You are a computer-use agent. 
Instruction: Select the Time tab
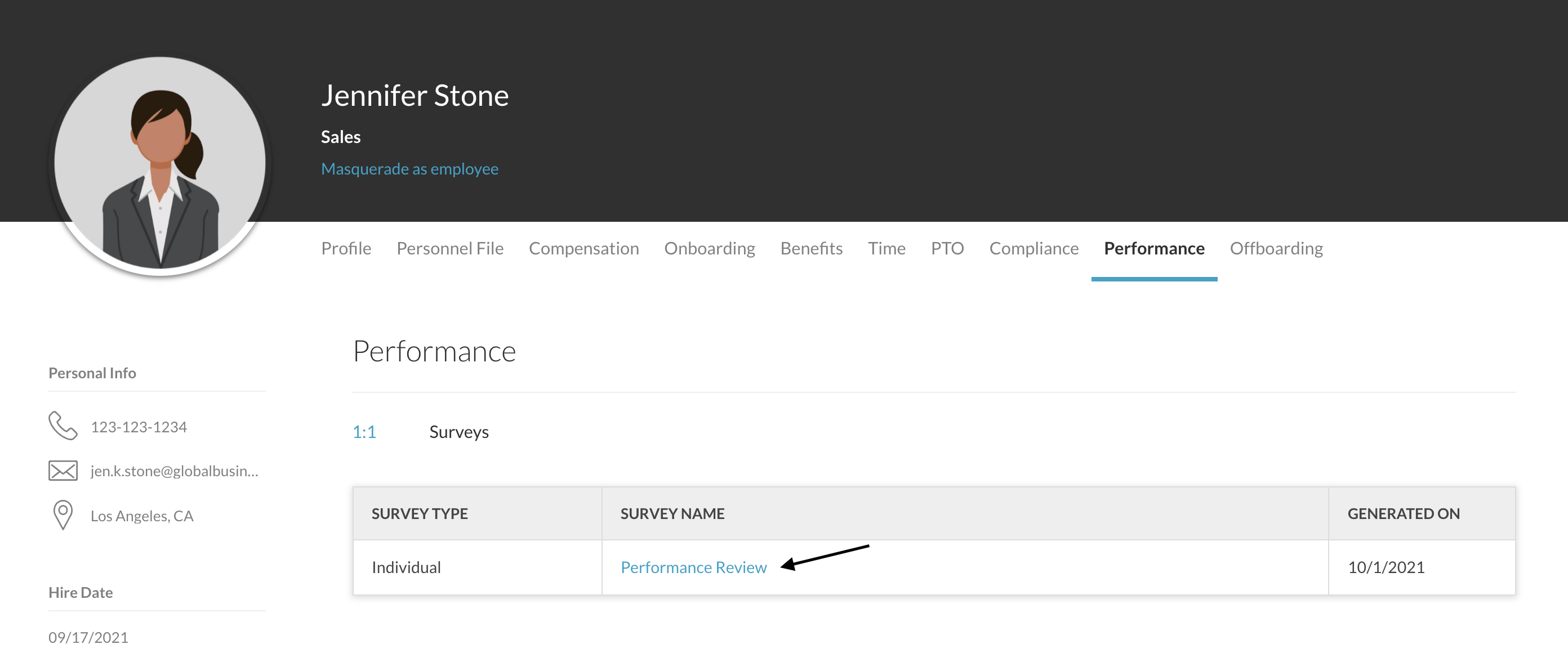887,248
